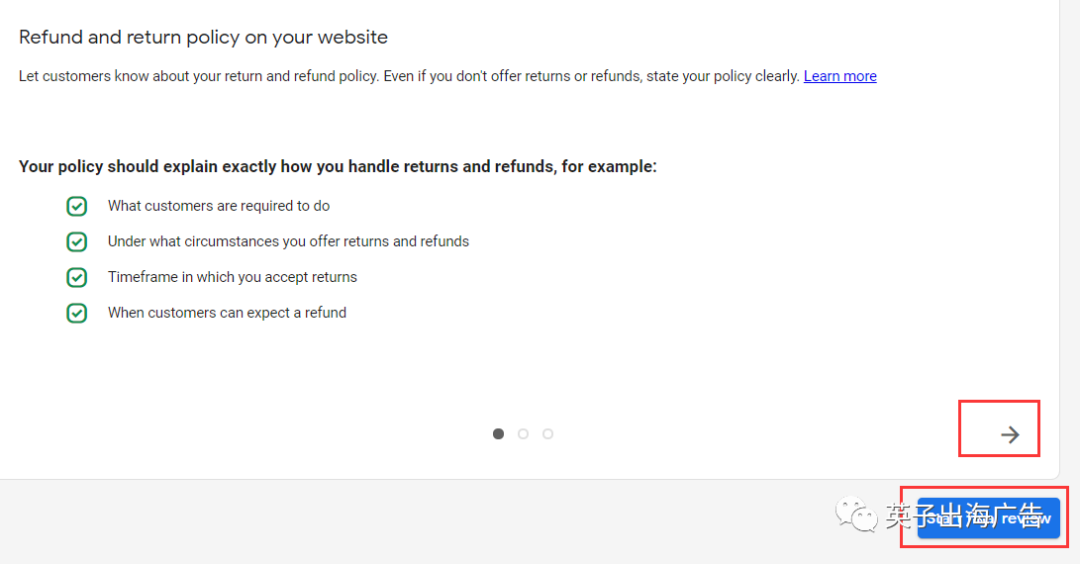Open the 'Learn more' link

pos(840,76)
